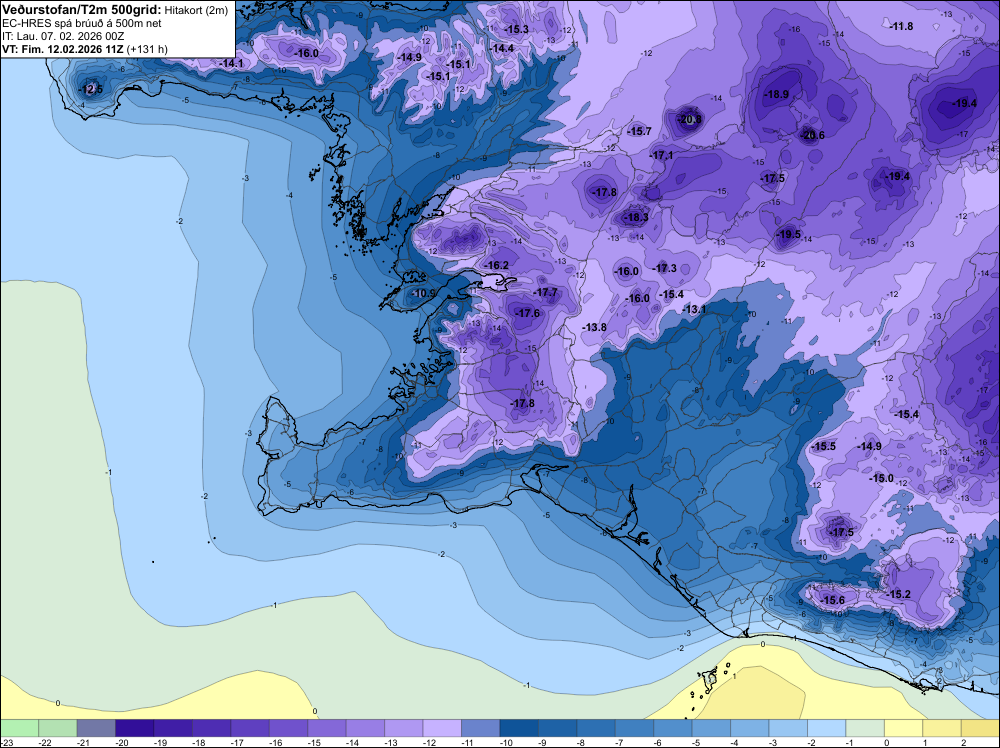The image size is (1000, 748).
Task: Click the 'VT: Fim. 12.02.2026 11Z' valid time
Action: tap(63, 49)
